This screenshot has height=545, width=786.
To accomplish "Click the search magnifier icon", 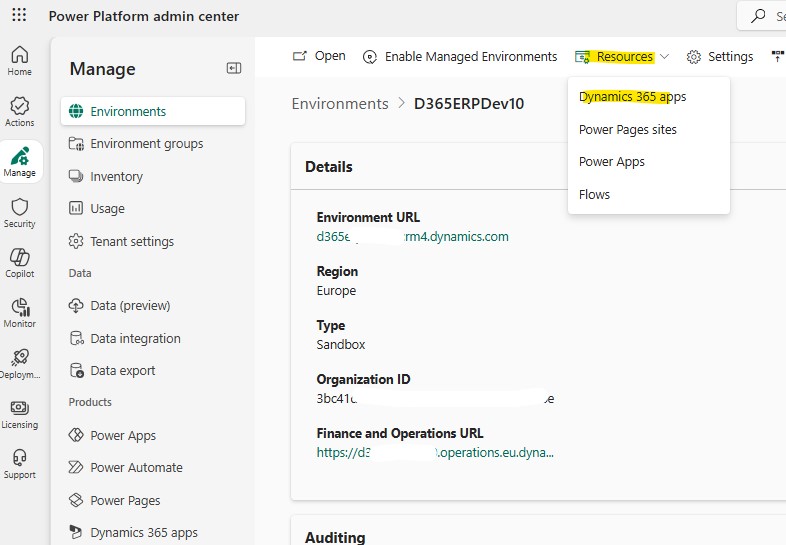I will point(758,16).
